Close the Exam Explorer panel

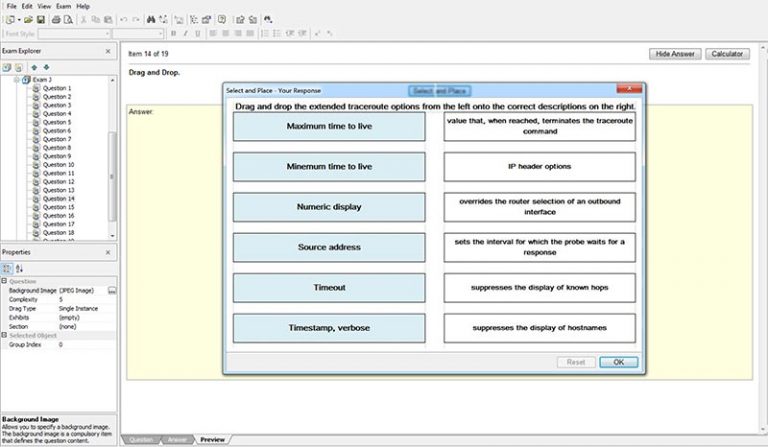click(x=108, y=50)
